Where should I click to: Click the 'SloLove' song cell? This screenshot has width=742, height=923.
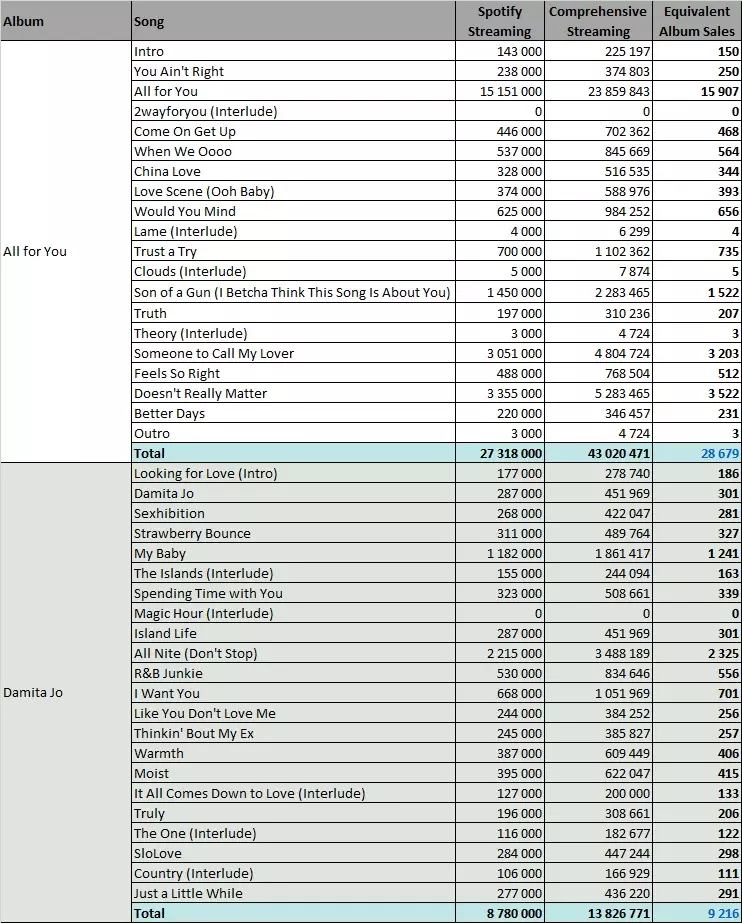[293, 854]
